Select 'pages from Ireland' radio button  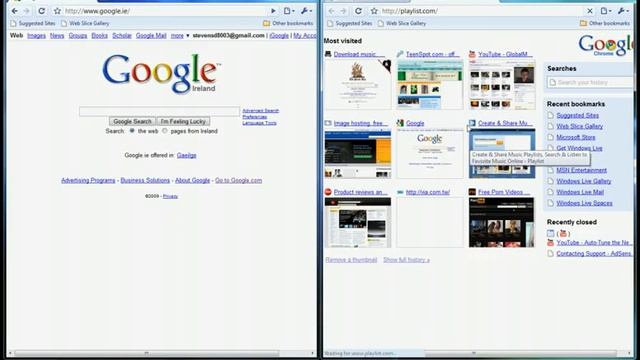tap(165, 131)
